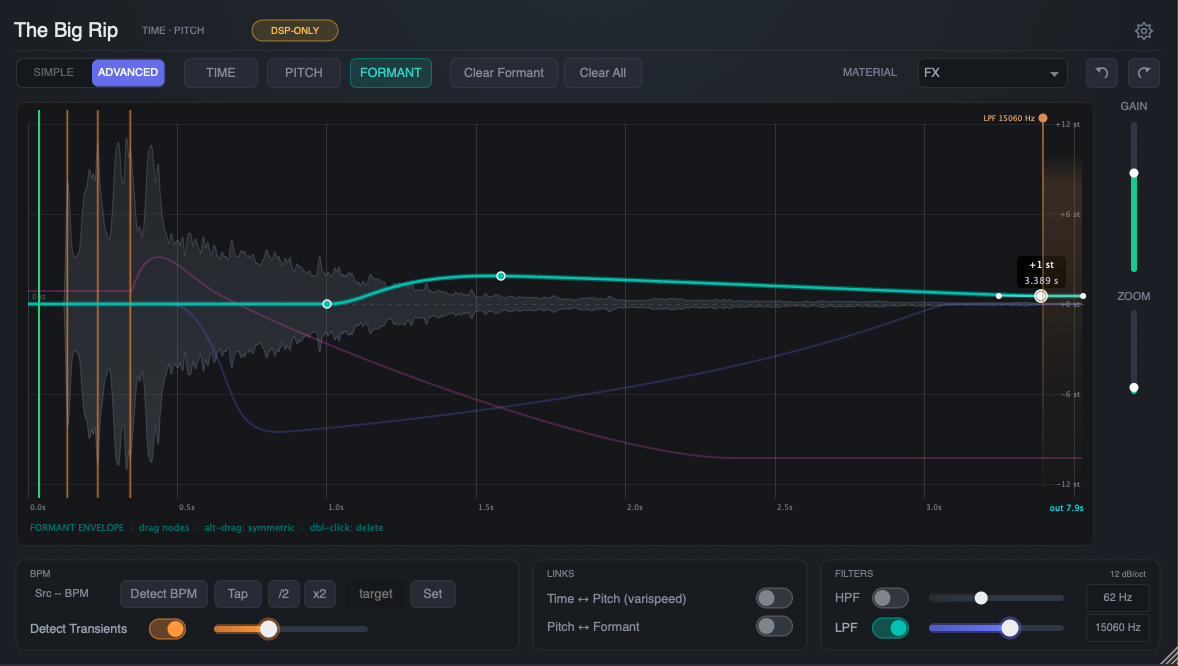The height and width of the screenshot is (666, 1178).
Task: Enable Pitch ↔ Formant link
Action: pos(775,626)
